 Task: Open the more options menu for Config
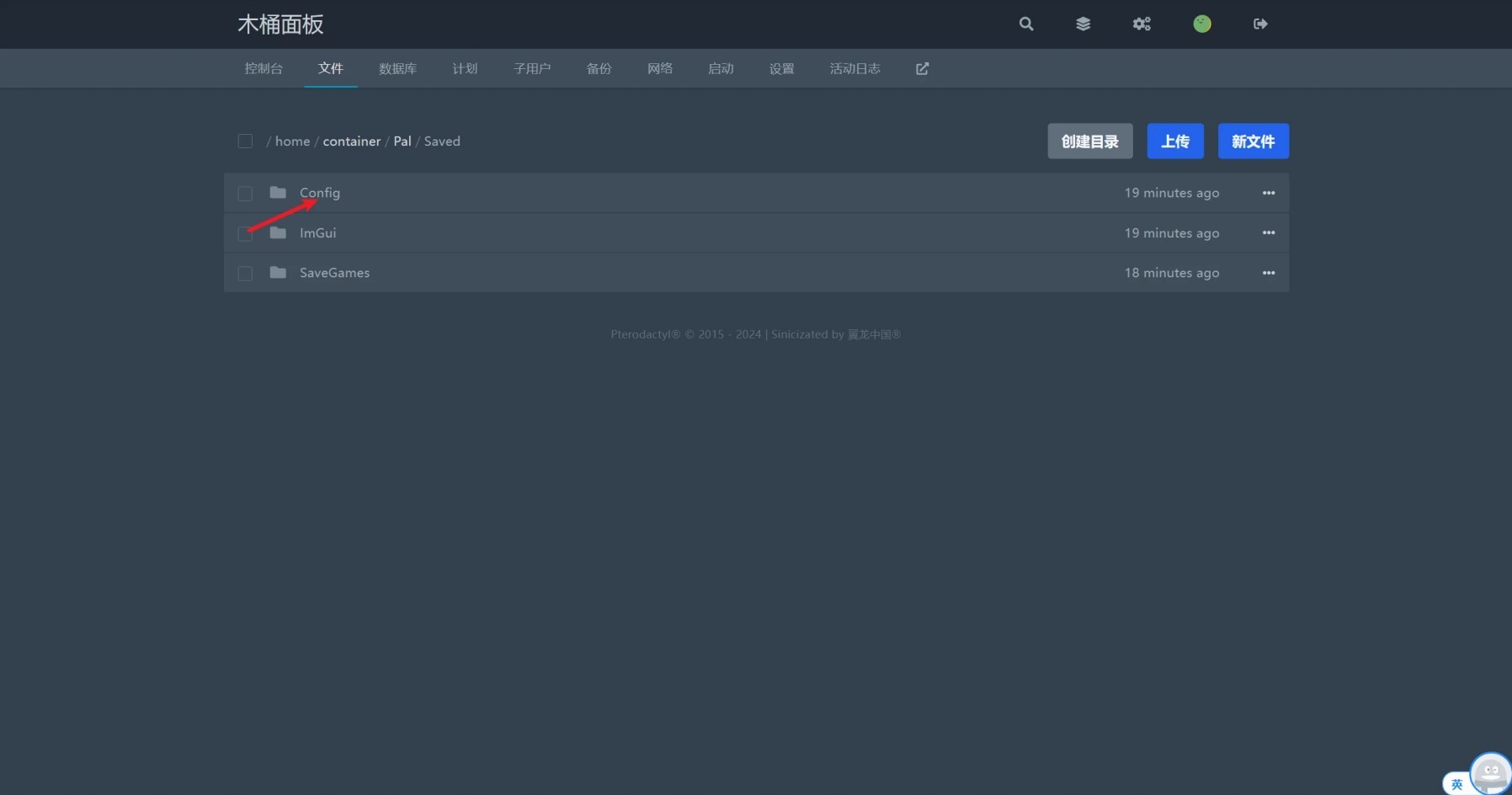(1269, 193)
